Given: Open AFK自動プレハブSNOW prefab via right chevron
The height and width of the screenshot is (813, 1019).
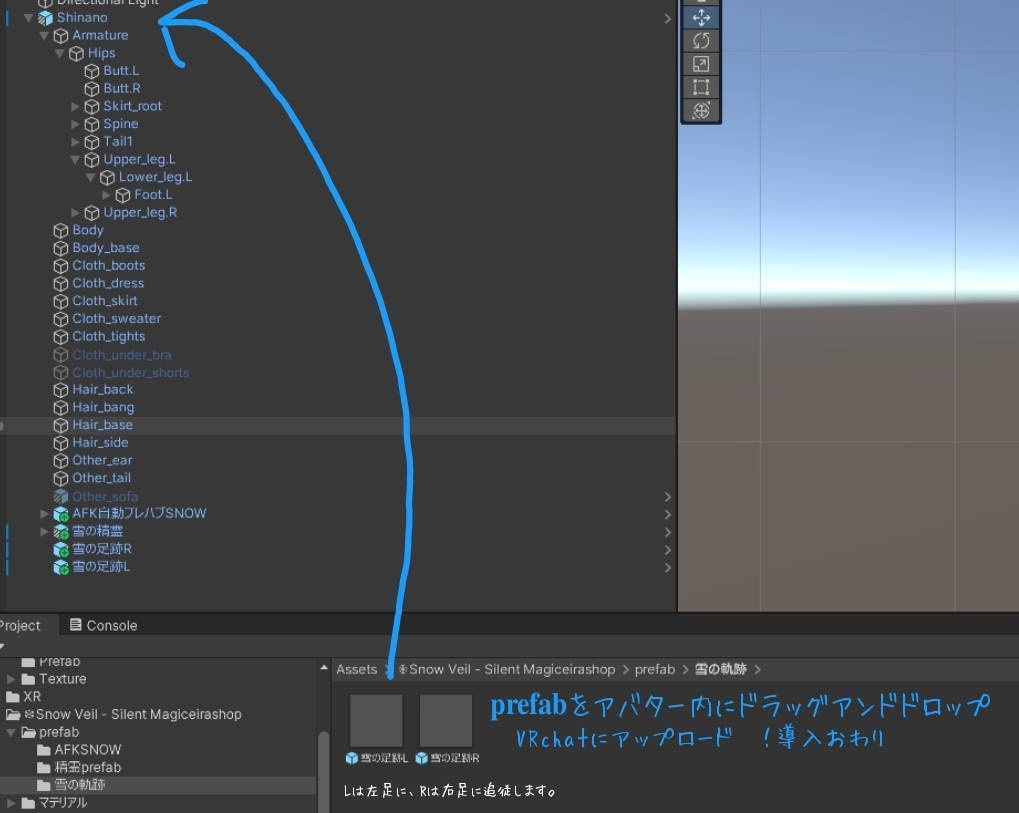Looking at the screenshot, I should pos(667,515).
